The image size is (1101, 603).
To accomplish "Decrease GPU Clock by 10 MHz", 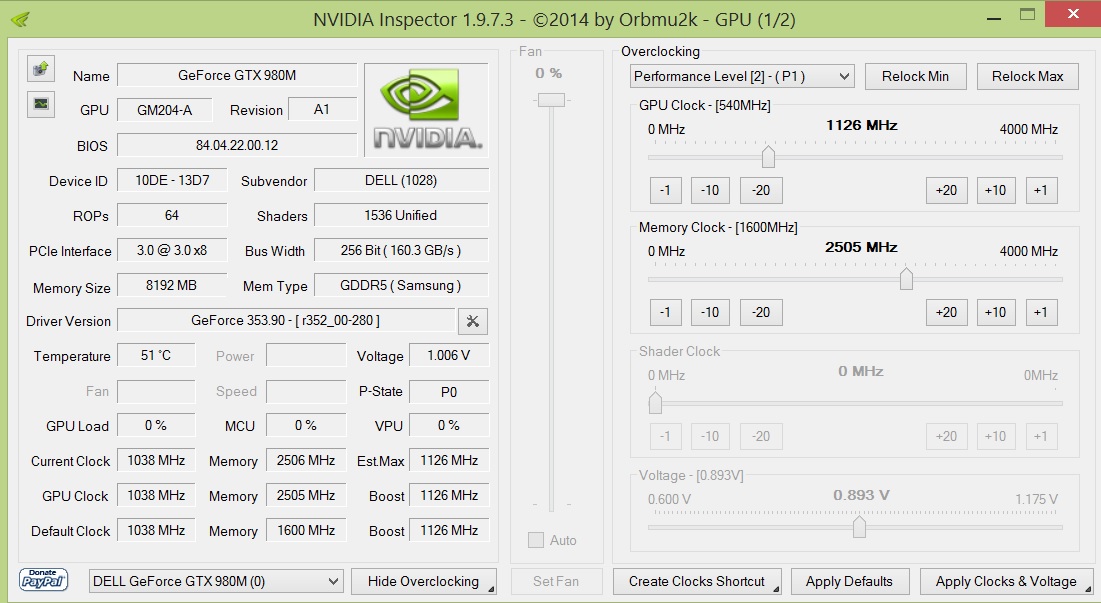I will click(710, 190).
